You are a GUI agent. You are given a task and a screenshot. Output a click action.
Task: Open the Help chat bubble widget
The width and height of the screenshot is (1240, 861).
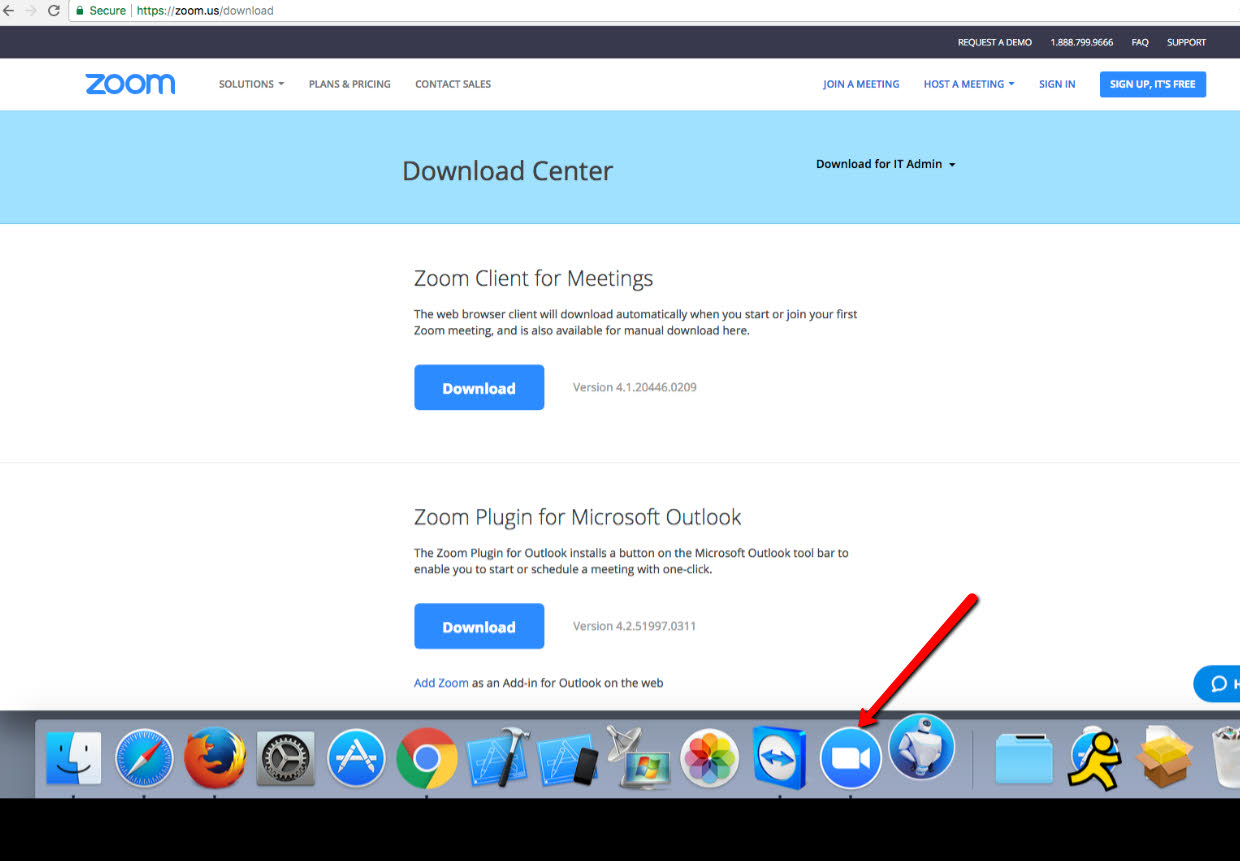1217,684
